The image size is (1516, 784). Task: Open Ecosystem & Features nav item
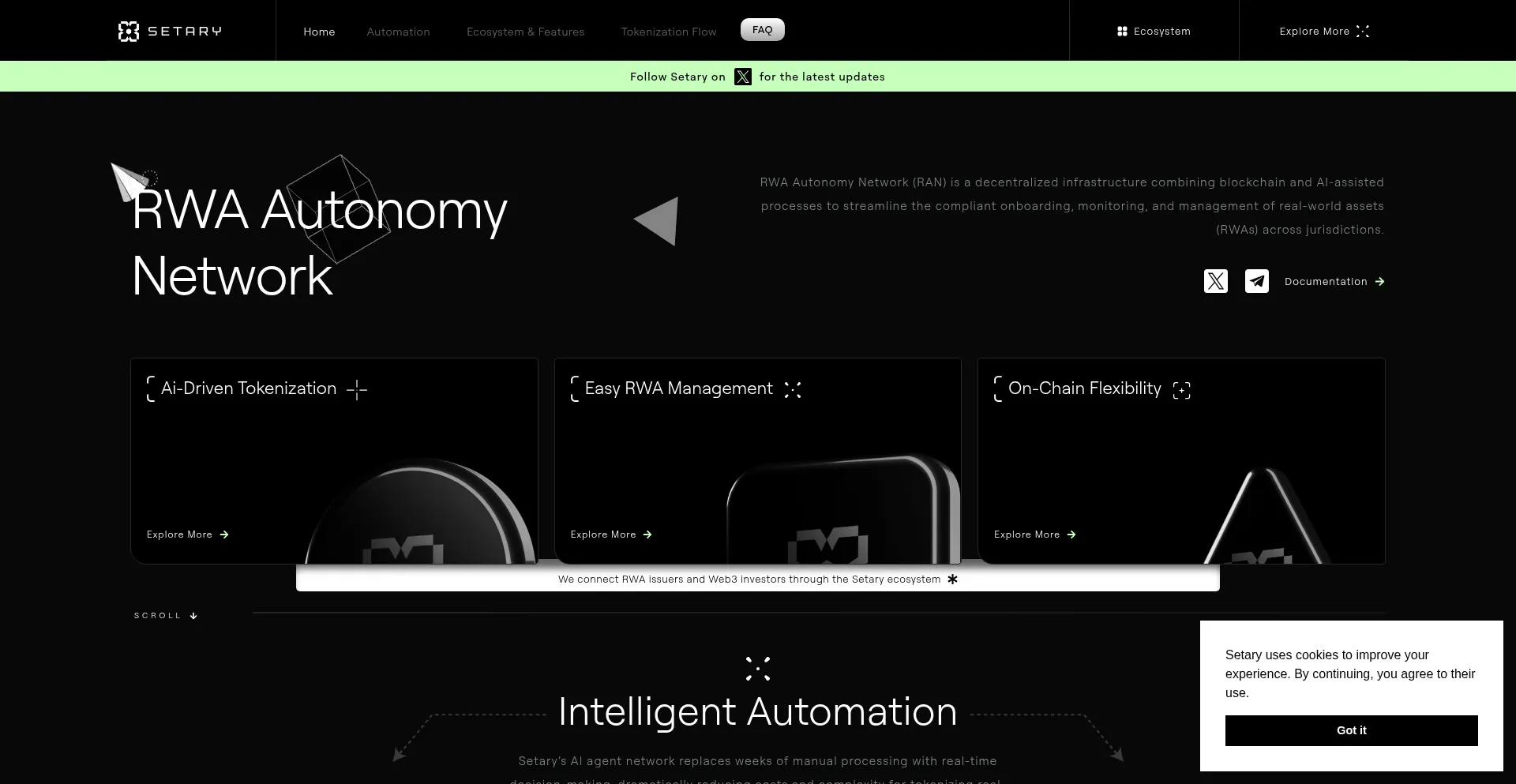point(525,32)
